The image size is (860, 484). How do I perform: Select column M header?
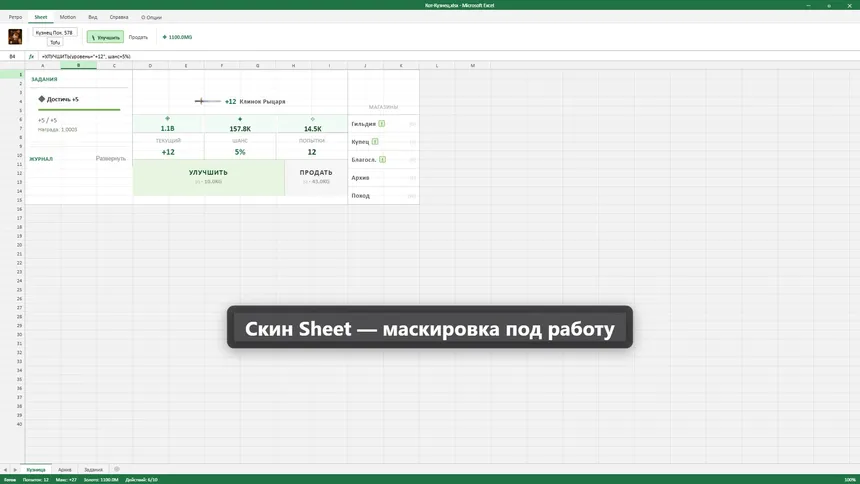click(472, 65)
